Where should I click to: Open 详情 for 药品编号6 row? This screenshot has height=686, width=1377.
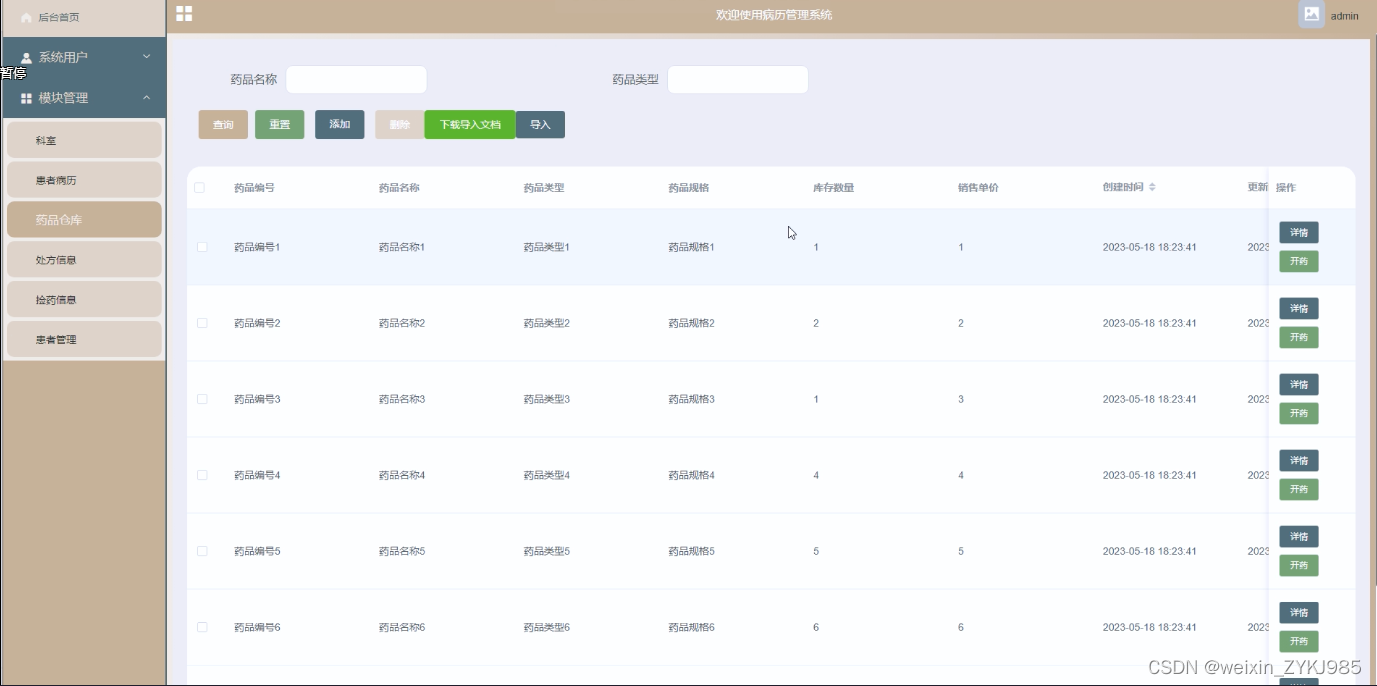point(1299,612)
